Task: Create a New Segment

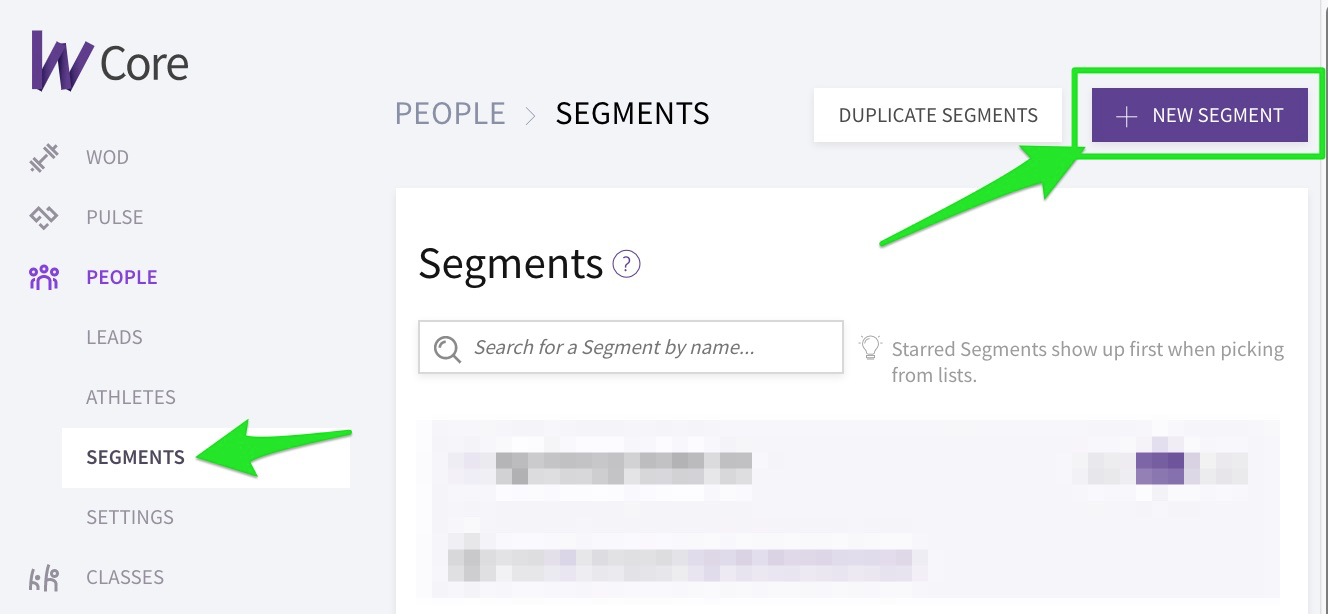Action: click(x=1200, y=115)
